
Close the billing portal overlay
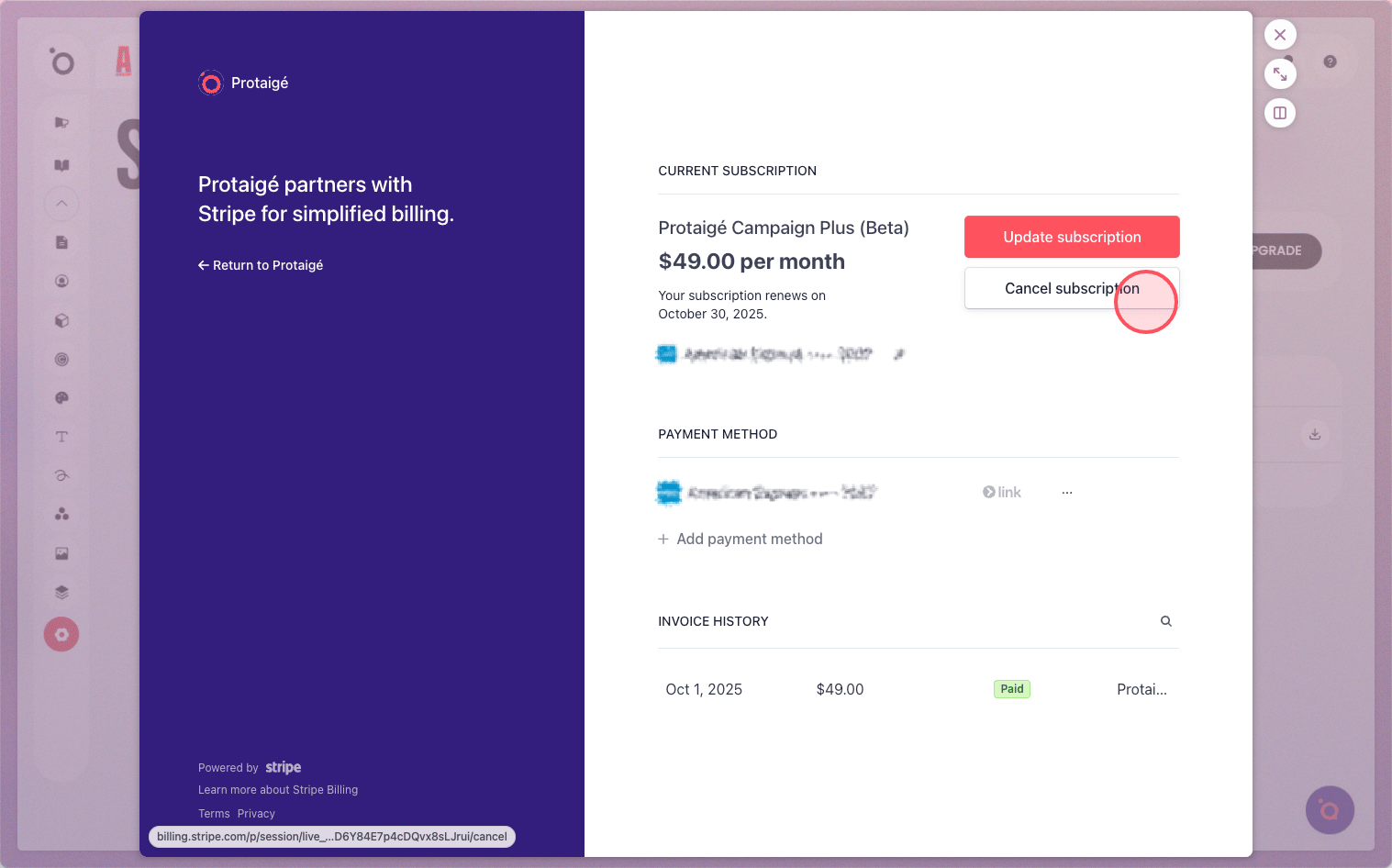pyautogui.click(x=1280, y=35)
